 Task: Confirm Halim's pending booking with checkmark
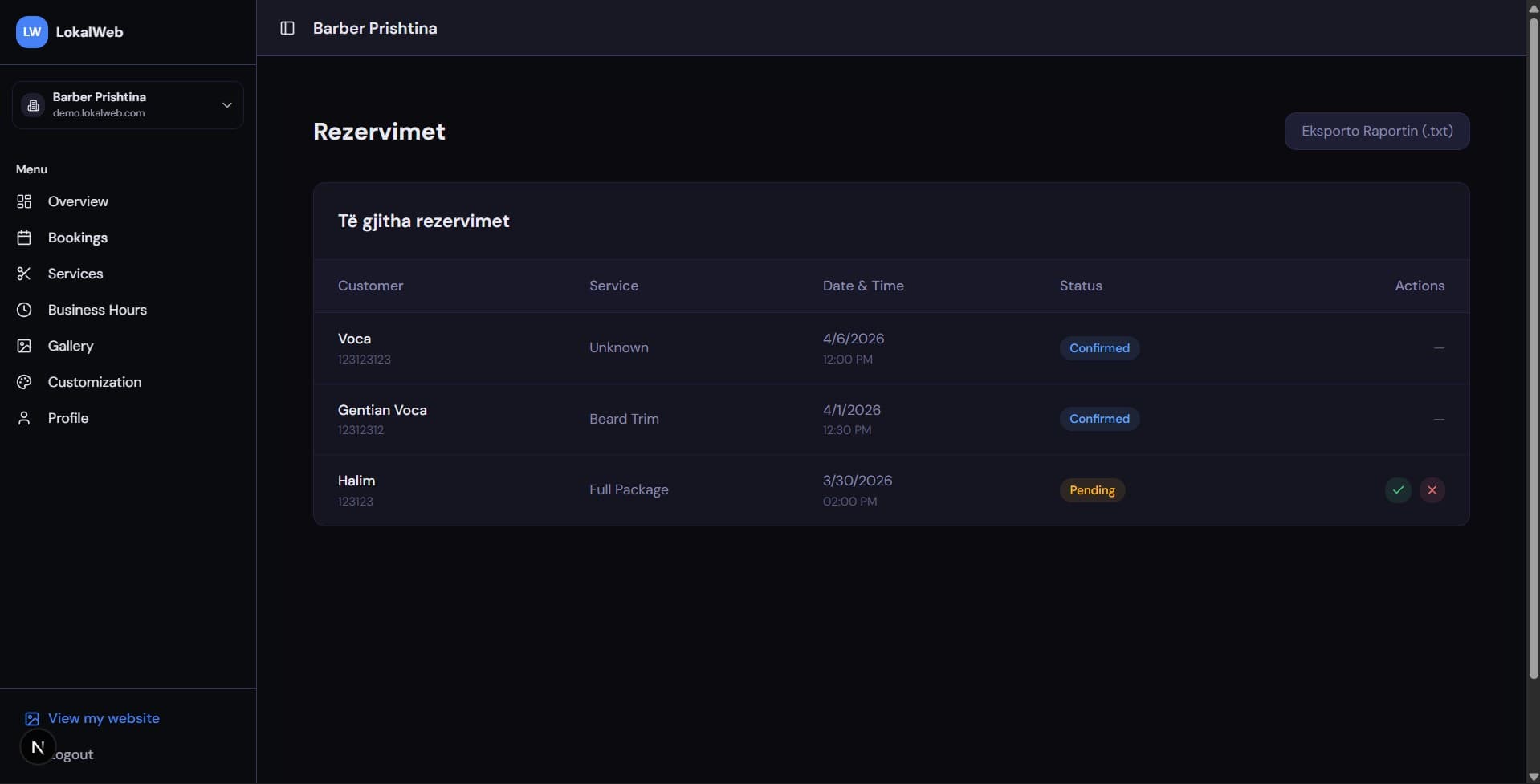point(1398,490)
